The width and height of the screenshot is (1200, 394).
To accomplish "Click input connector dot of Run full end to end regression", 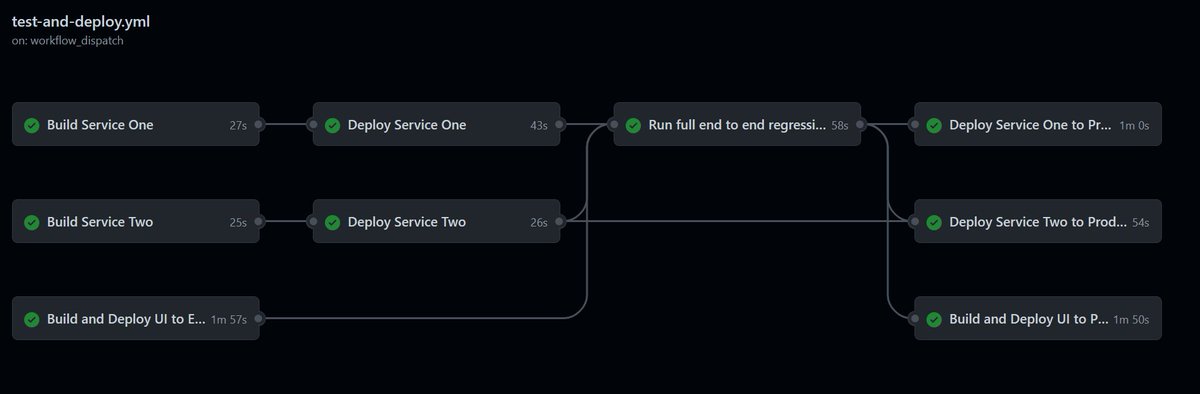I will 614,125.
